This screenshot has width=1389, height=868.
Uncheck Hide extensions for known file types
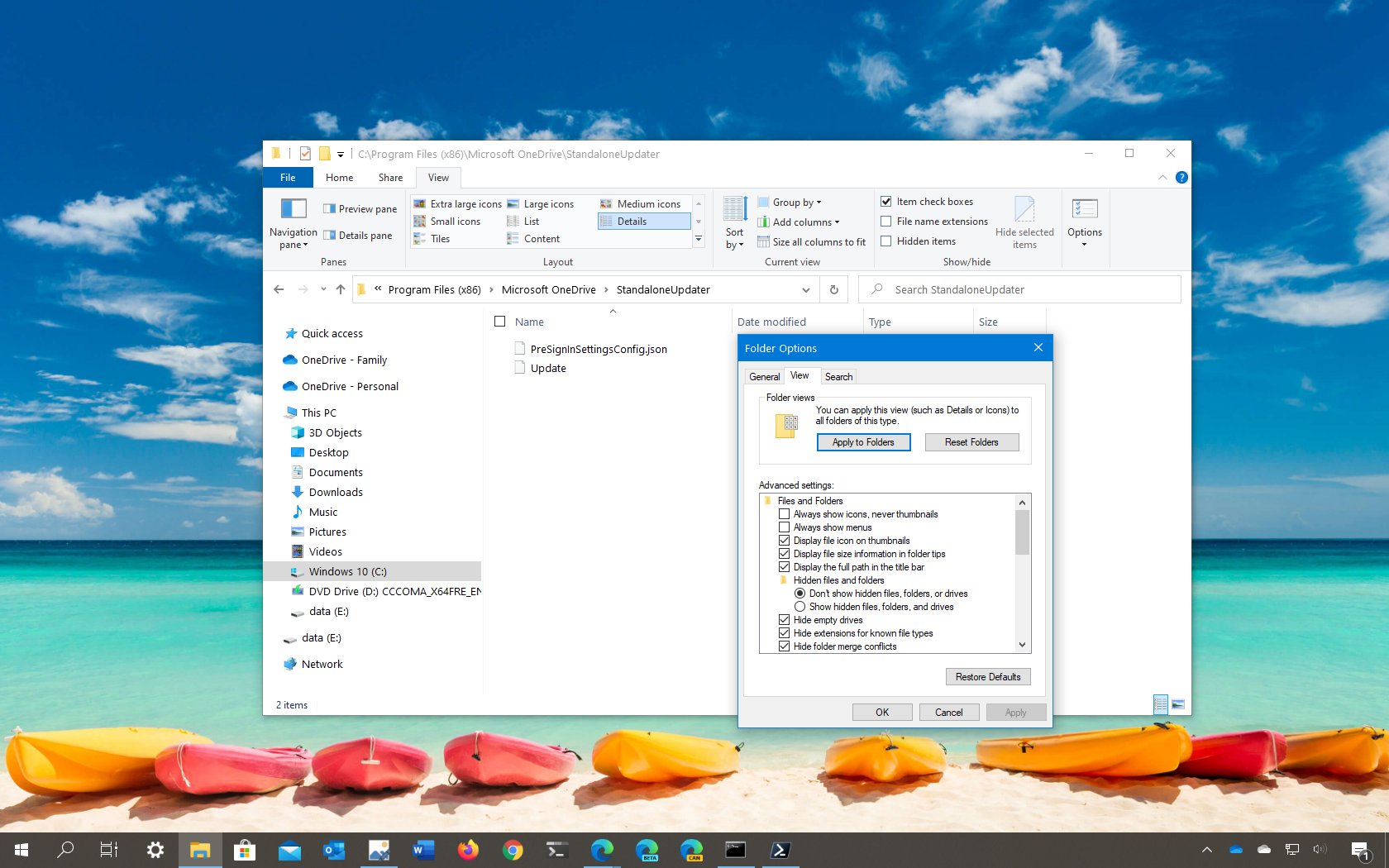coord(785,632)
